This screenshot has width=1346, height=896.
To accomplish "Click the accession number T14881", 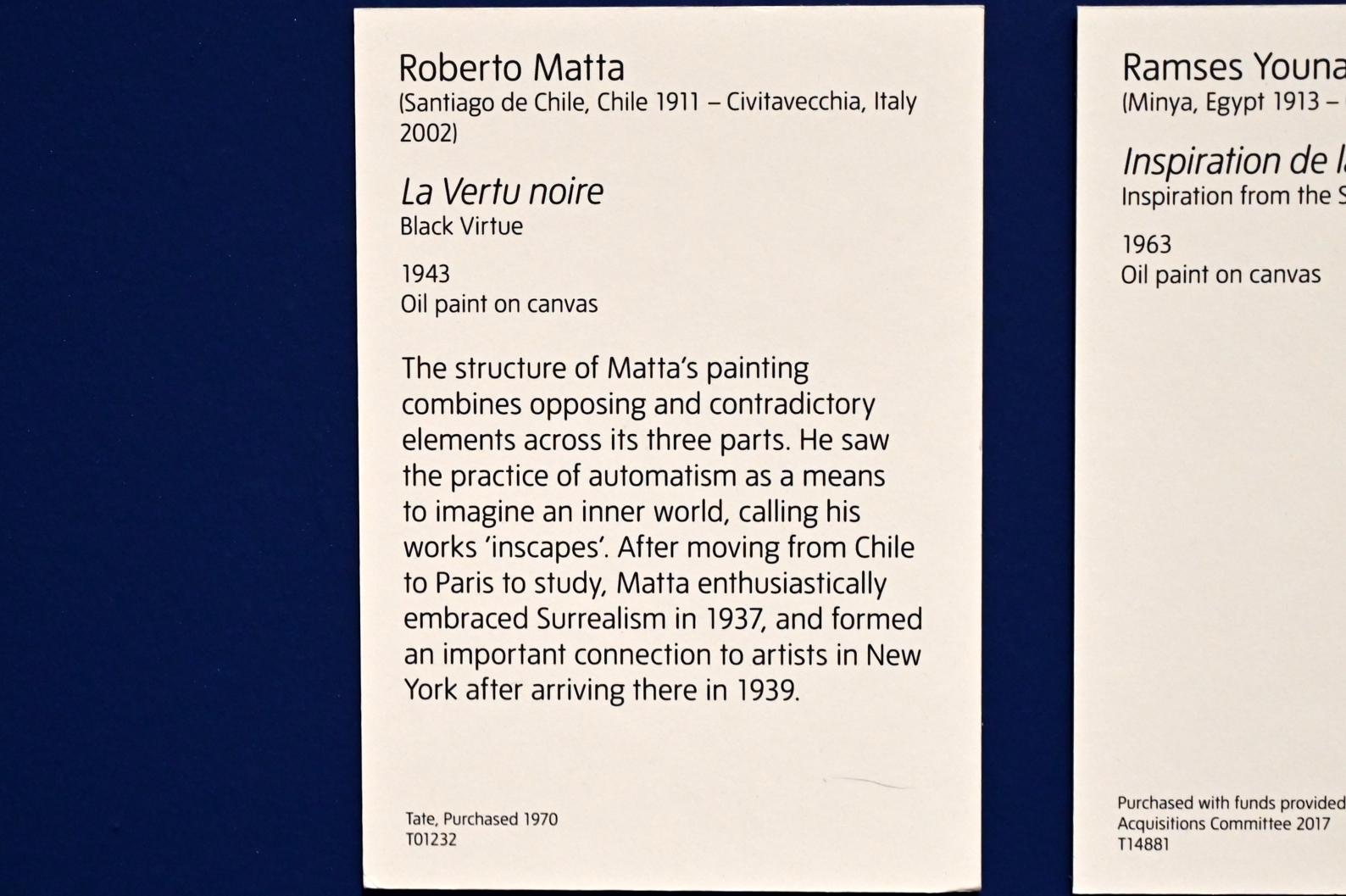I will click(x=1143, y=843).
